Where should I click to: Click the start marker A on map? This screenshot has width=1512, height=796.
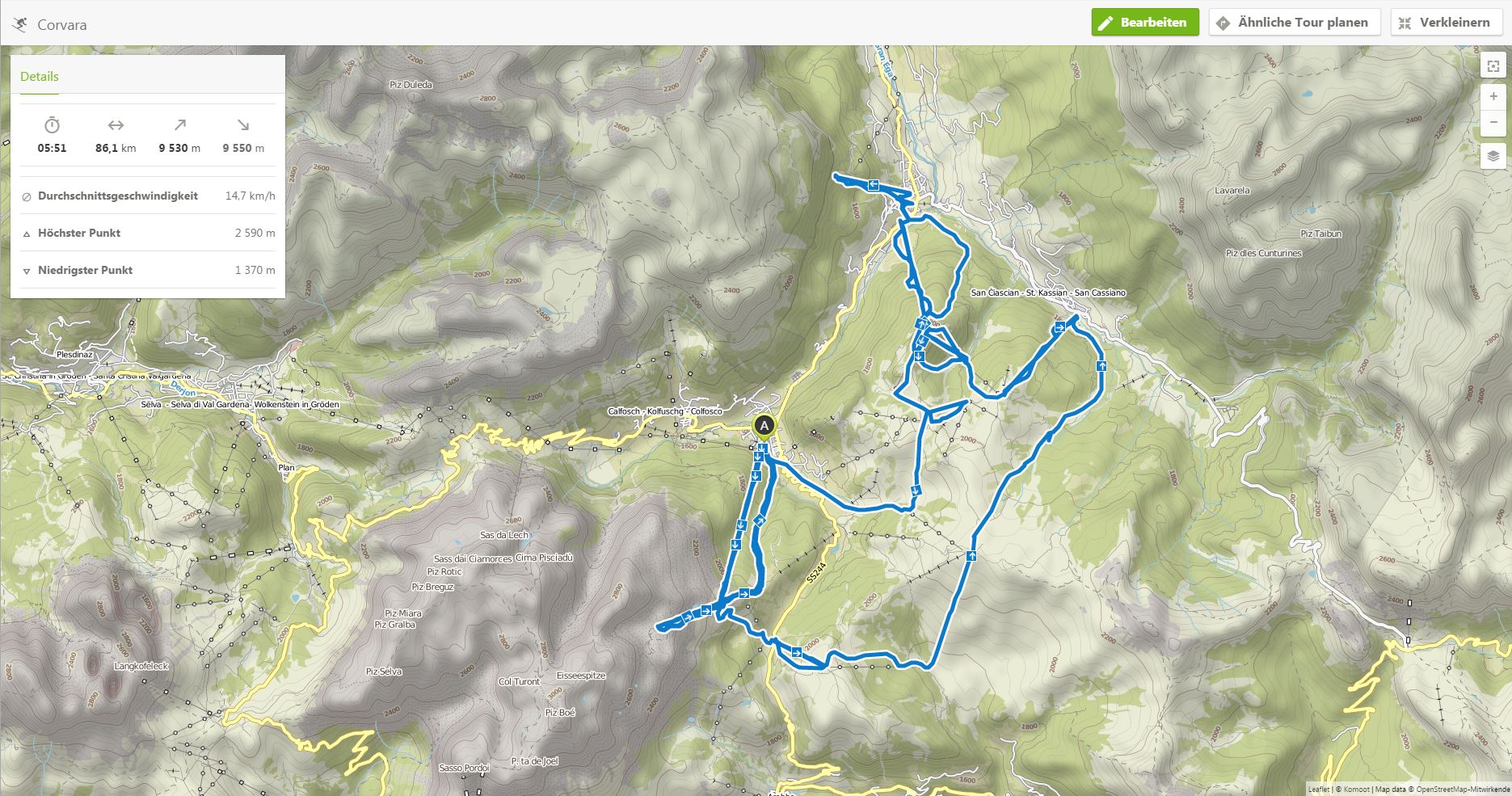coord(764,425)
